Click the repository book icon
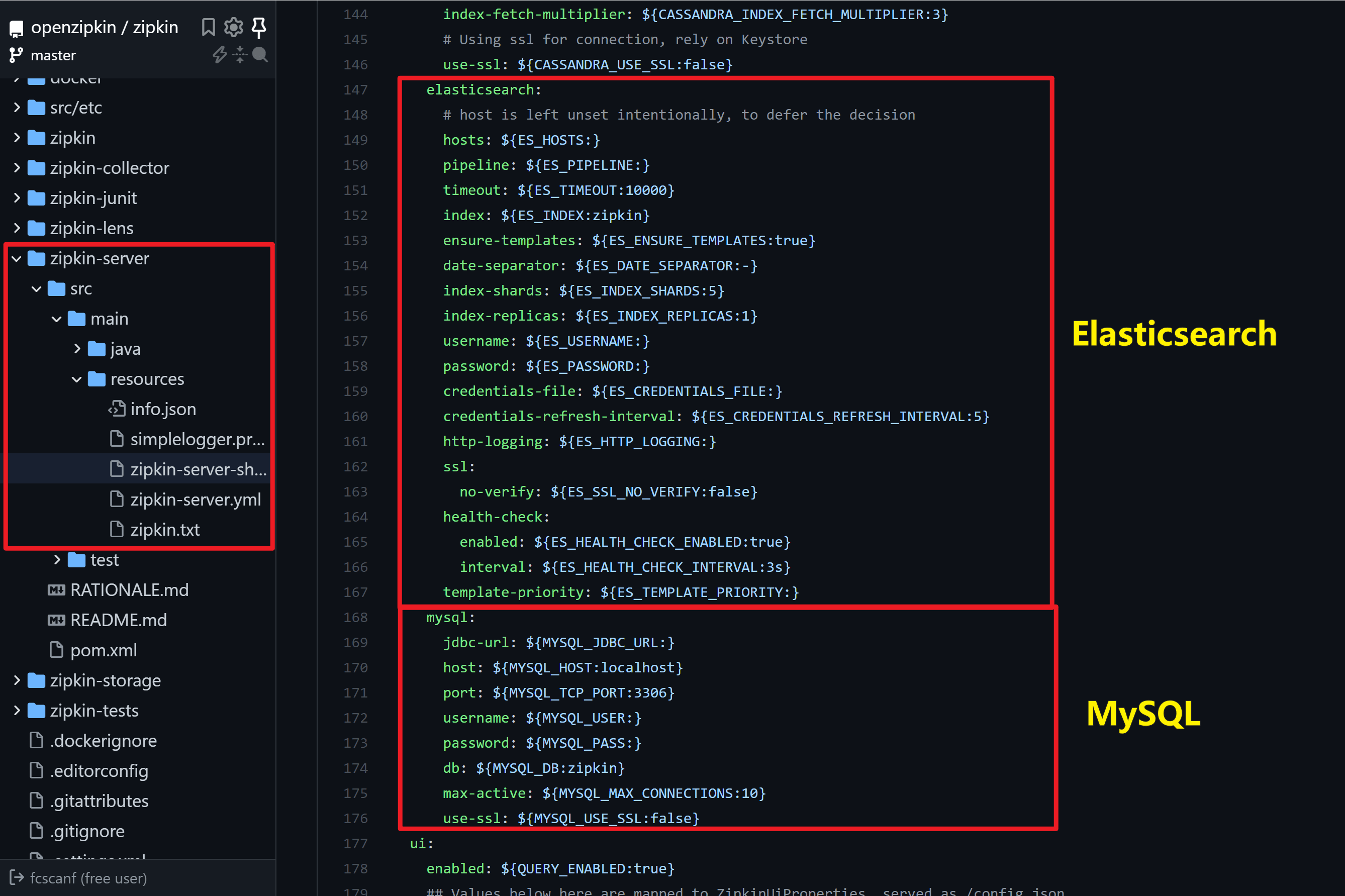Image resolution: width=1345 pixels, height=896 pixels. [x=16, y=28]
